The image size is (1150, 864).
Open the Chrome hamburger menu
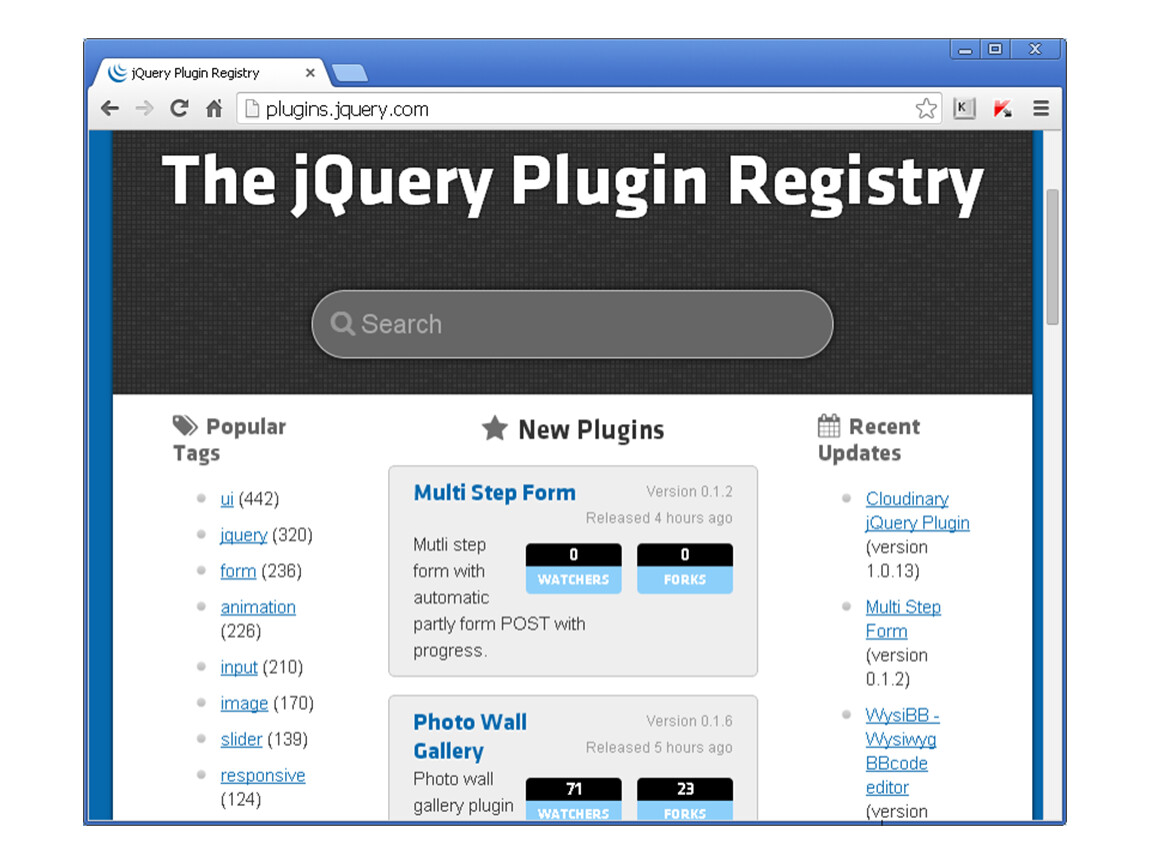point(1041,109)
